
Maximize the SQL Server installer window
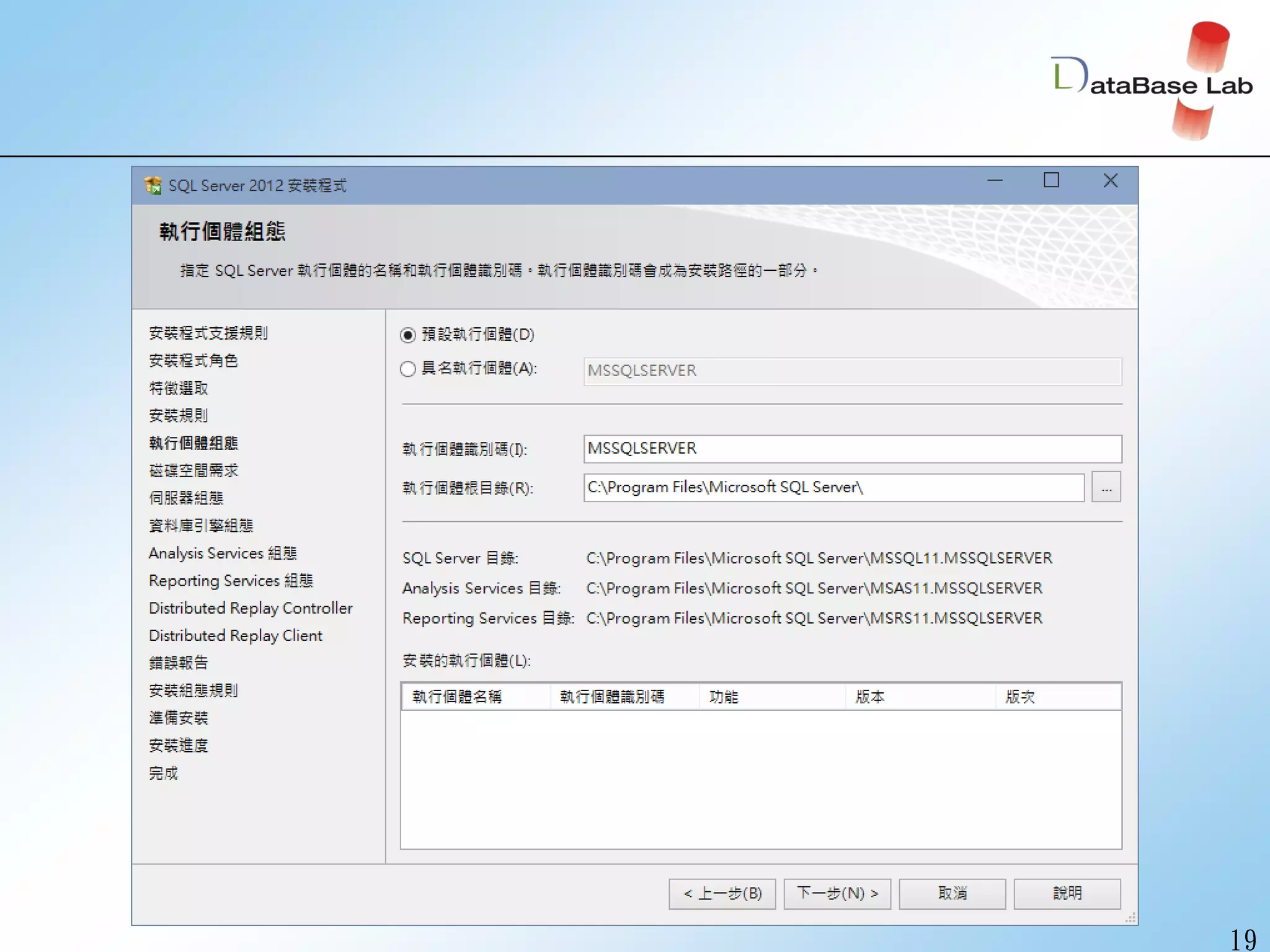coord(1051,180)
